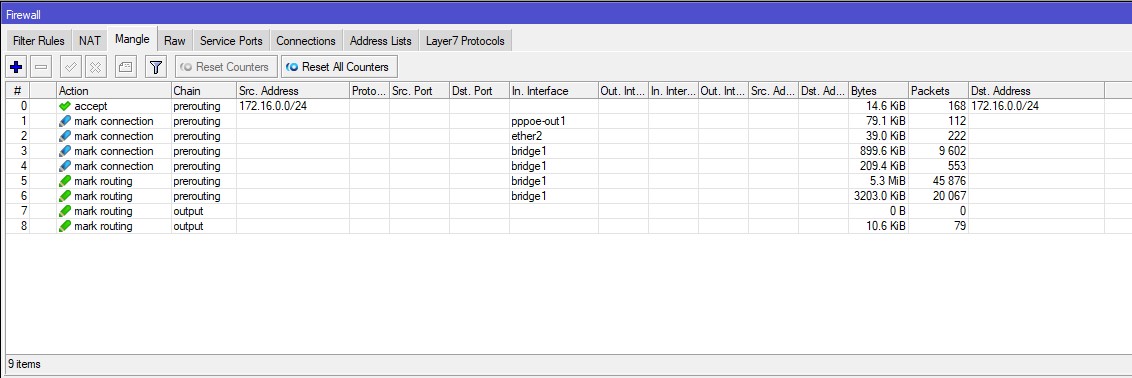Screen dimensions: 1132x378
Task: Open the NAT tab
Action: tap(90, 41)
